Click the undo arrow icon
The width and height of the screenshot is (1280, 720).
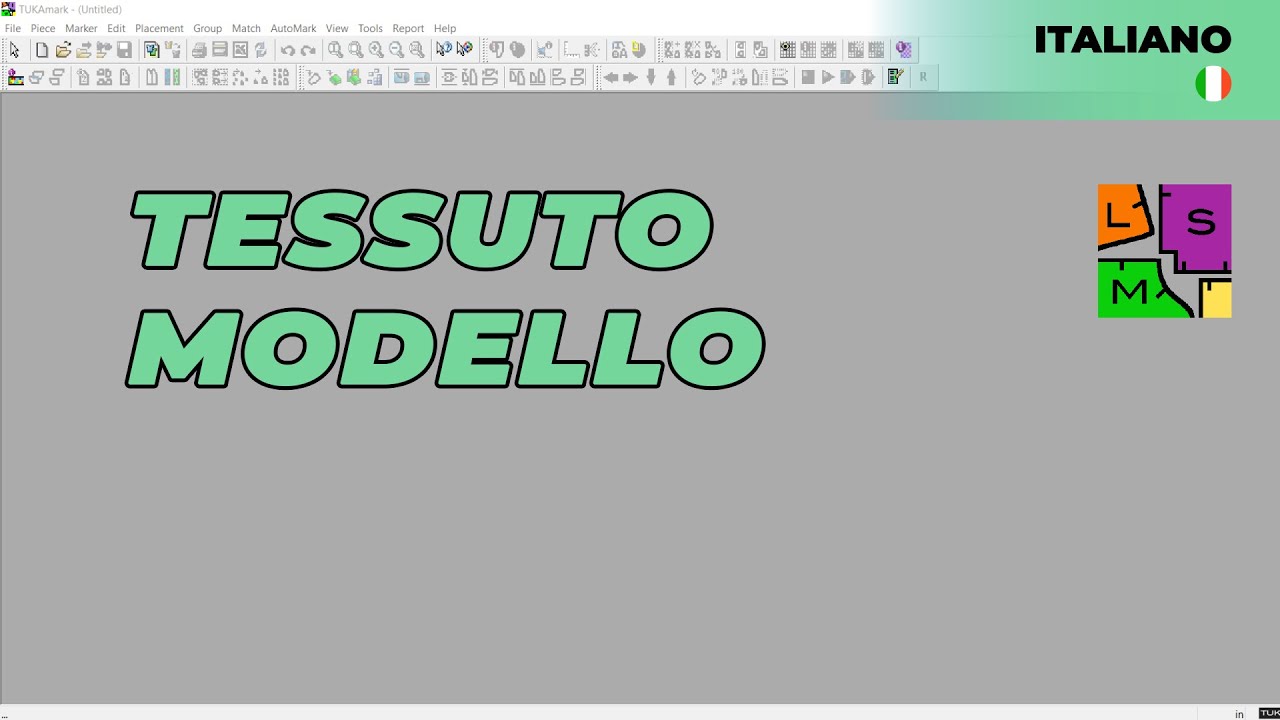click(x=288, y=50)
